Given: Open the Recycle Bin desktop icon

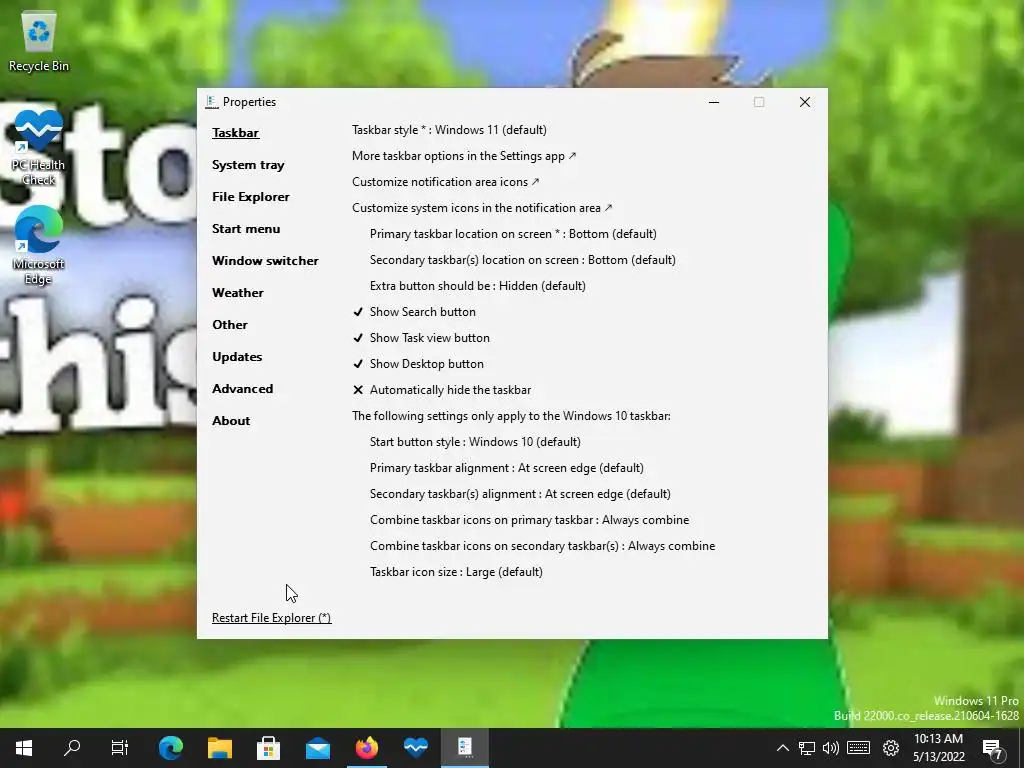Looking at the screenshot, I should pos(39,42).
